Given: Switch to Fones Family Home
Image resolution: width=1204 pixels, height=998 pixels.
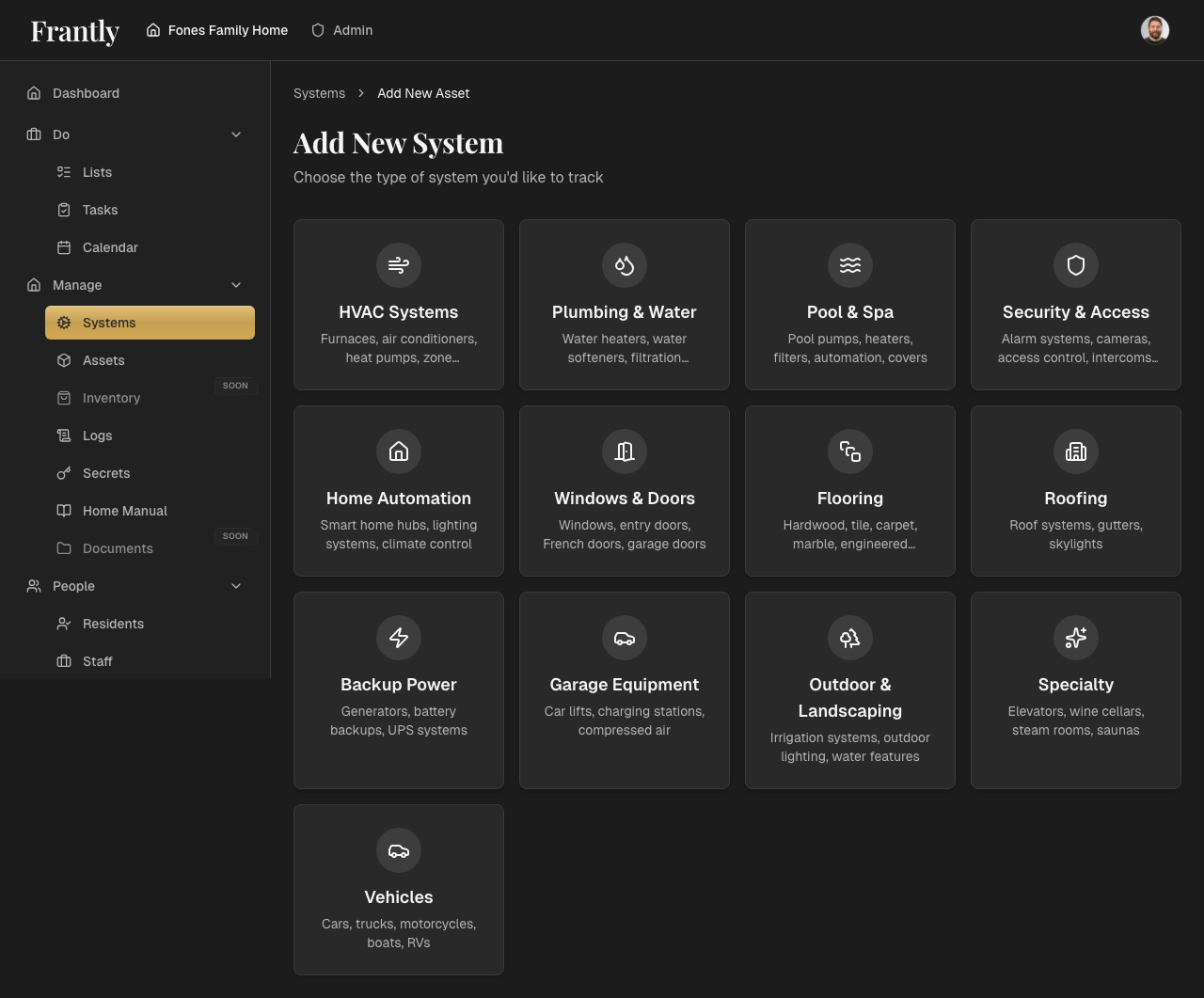Looking at the screenshot, I should click(216, 29).
